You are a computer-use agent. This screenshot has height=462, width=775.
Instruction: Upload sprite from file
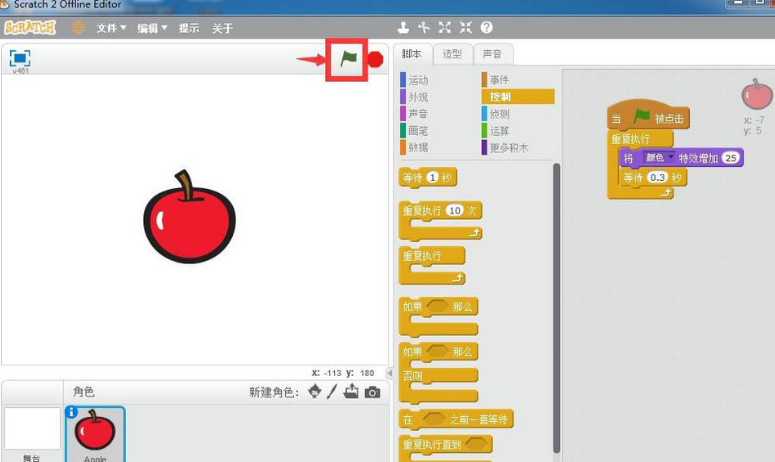[x=351, y=391]
